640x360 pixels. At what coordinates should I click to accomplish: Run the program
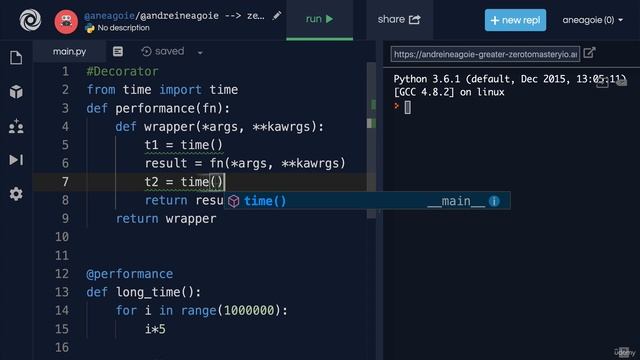(320, 19)
